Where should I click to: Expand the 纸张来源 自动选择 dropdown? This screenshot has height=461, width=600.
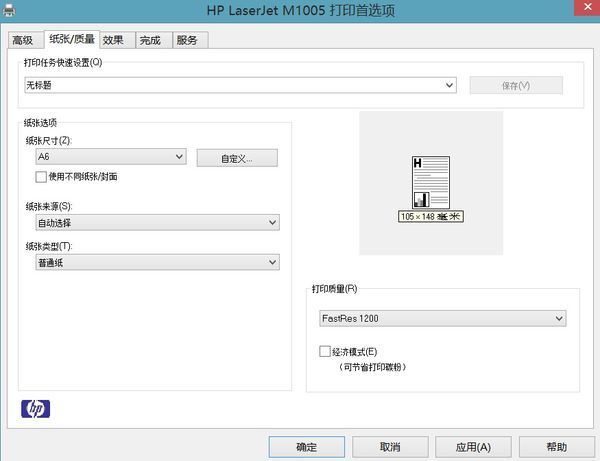pos(151,222)
